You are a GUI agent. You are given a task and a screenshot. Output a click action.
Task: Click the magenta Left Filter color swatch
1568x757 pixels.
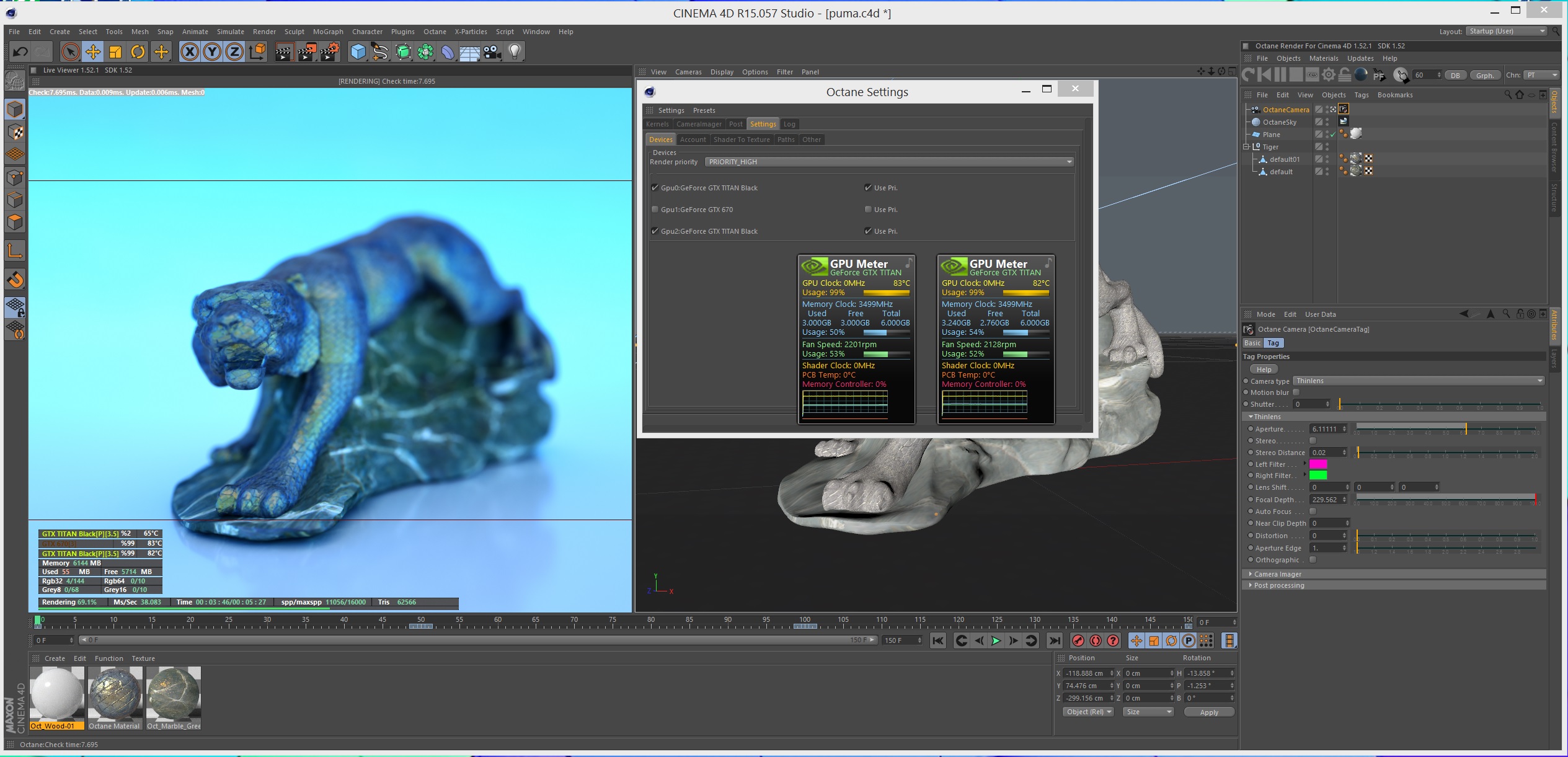click(1318, 464)
